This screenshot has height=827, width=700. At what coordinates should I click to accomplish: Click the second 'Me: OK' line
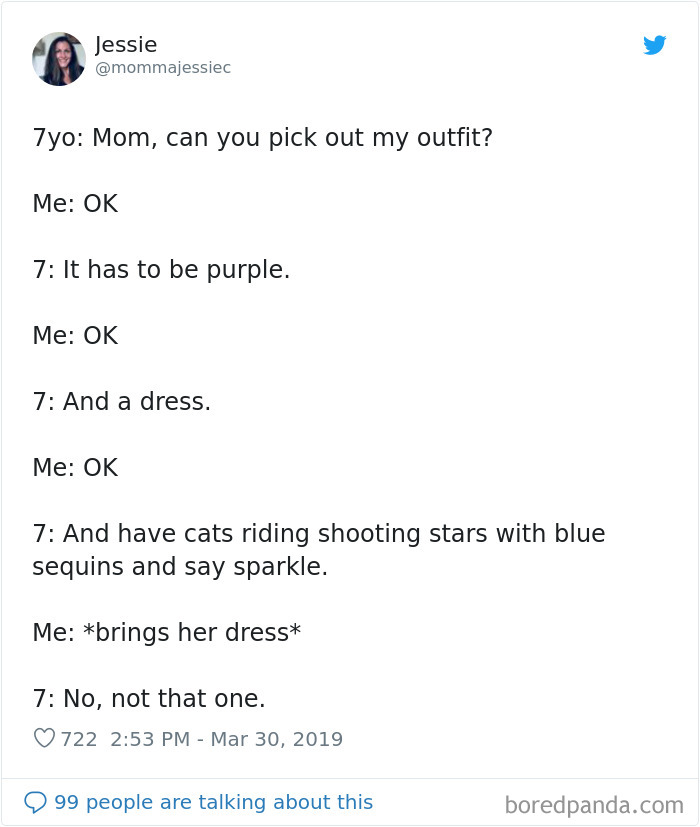[x=75, y=335]
